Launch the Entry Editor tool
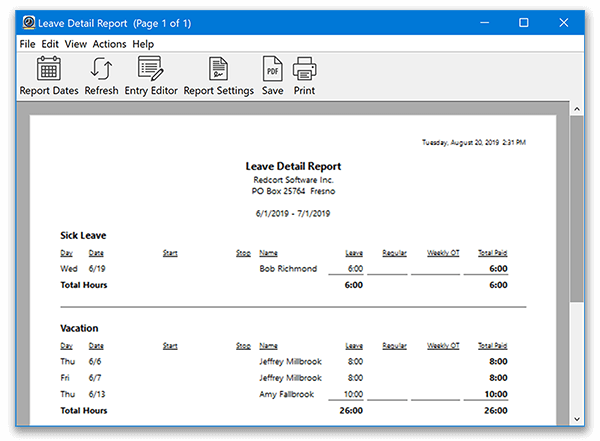Image resolution: width=600 pixels, height=441 pixels. click(x=151, y=75)
